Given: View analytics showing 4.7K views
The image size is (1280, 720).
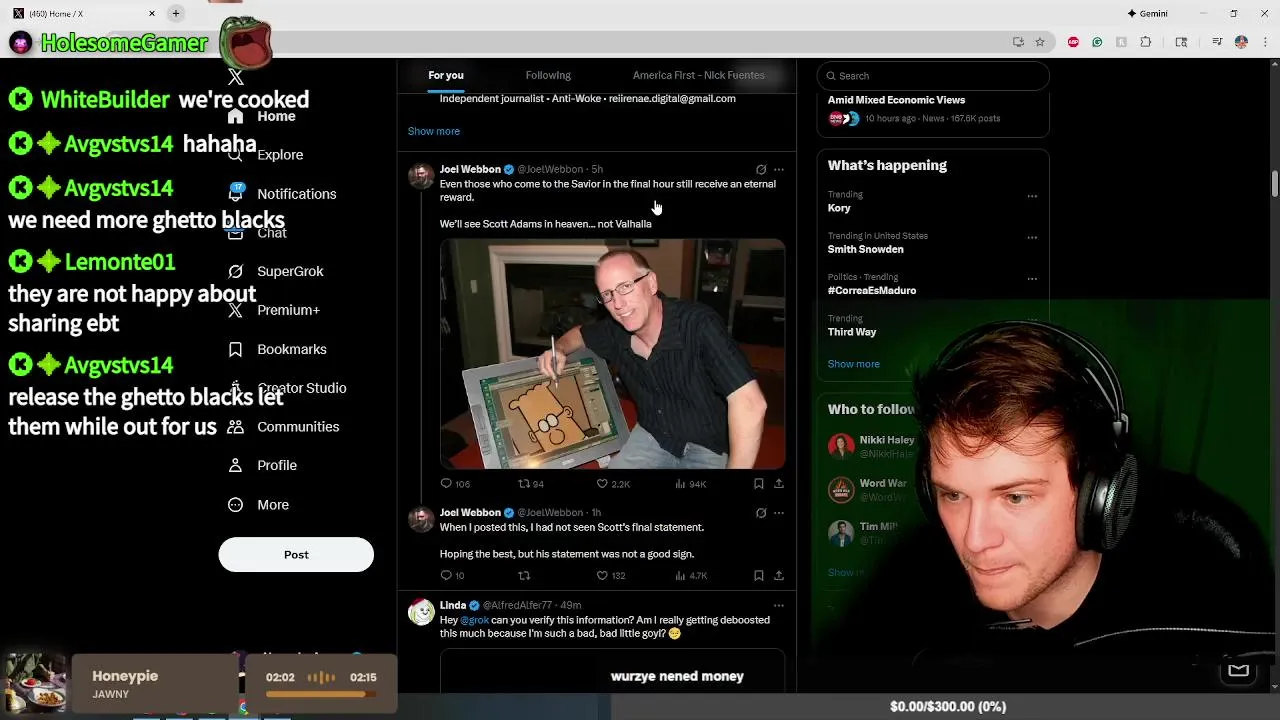Looking at the screenshot, I should point(691,576).
